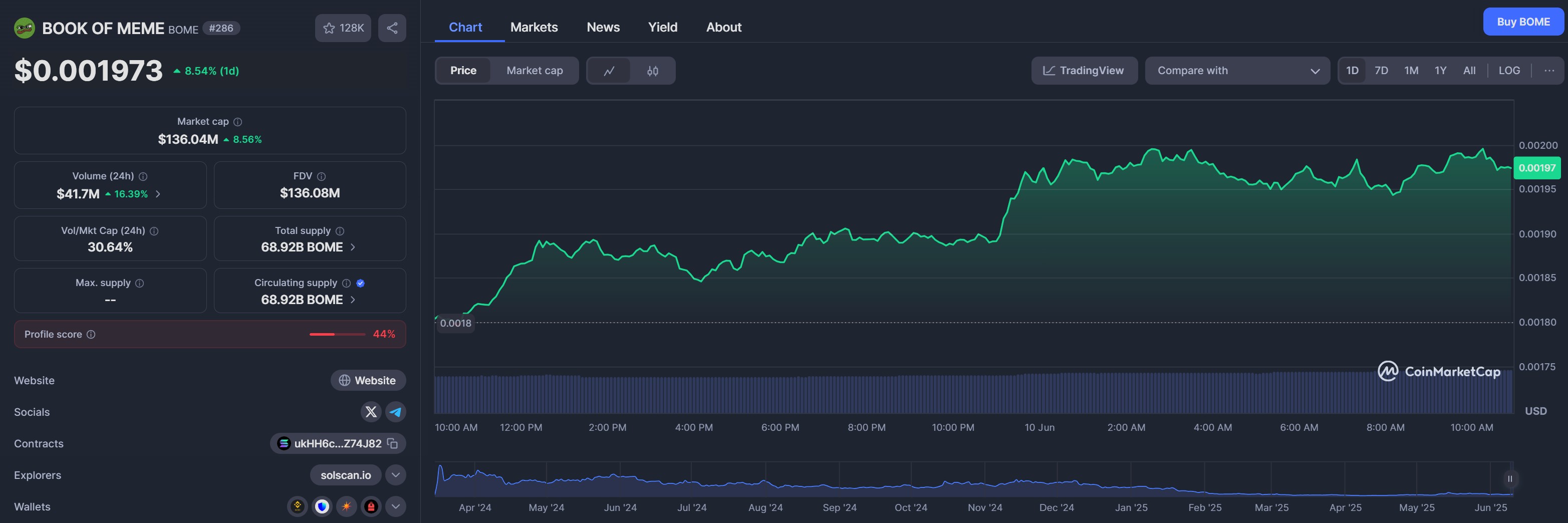The height and width of the screenshot is (523, 1568).
Task: Set chart range to All
Action: (1469, 71)
